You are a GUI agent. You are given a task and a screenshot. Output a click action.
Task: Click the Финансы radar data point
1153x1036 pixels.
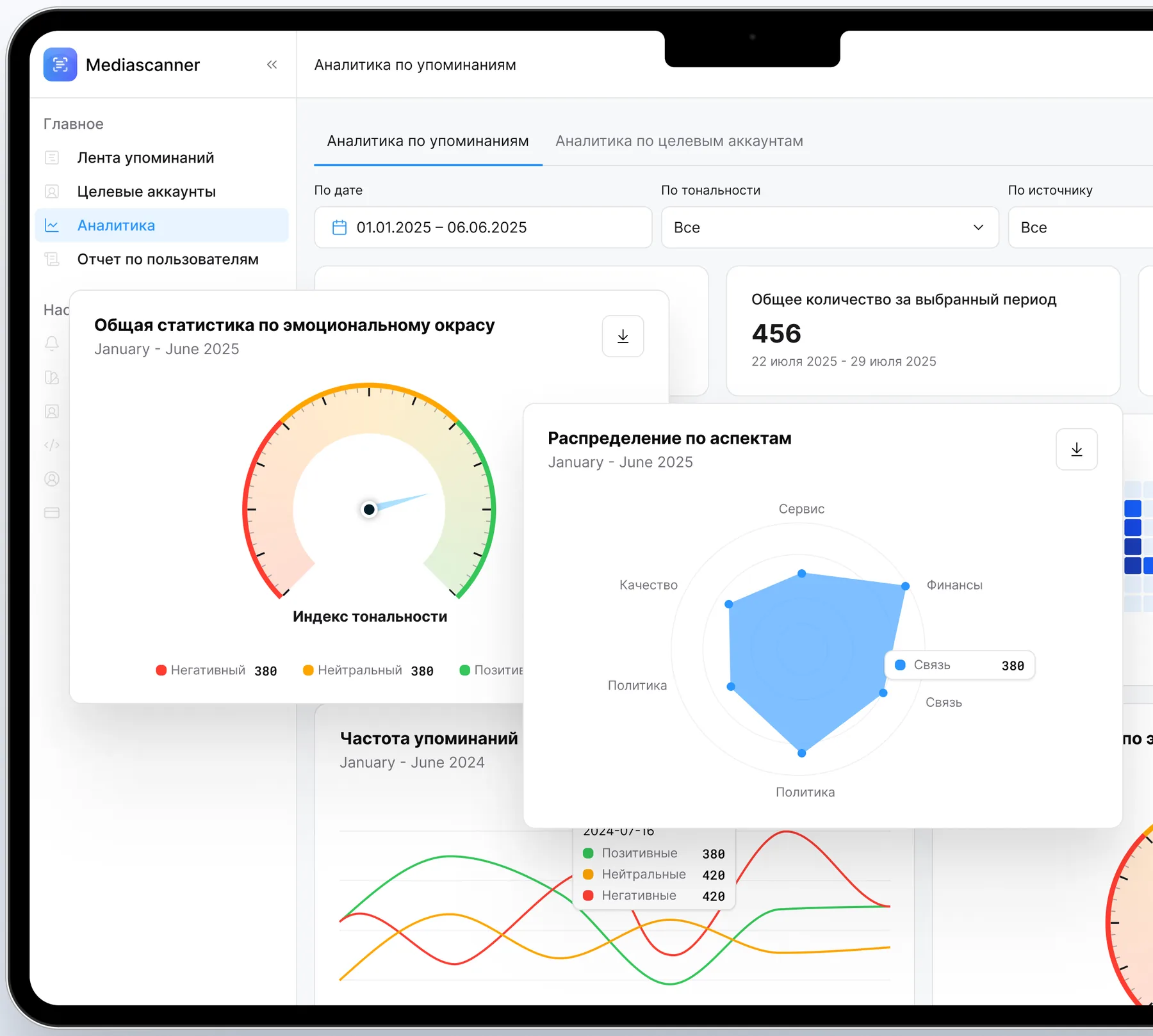(x=905, y=586)
